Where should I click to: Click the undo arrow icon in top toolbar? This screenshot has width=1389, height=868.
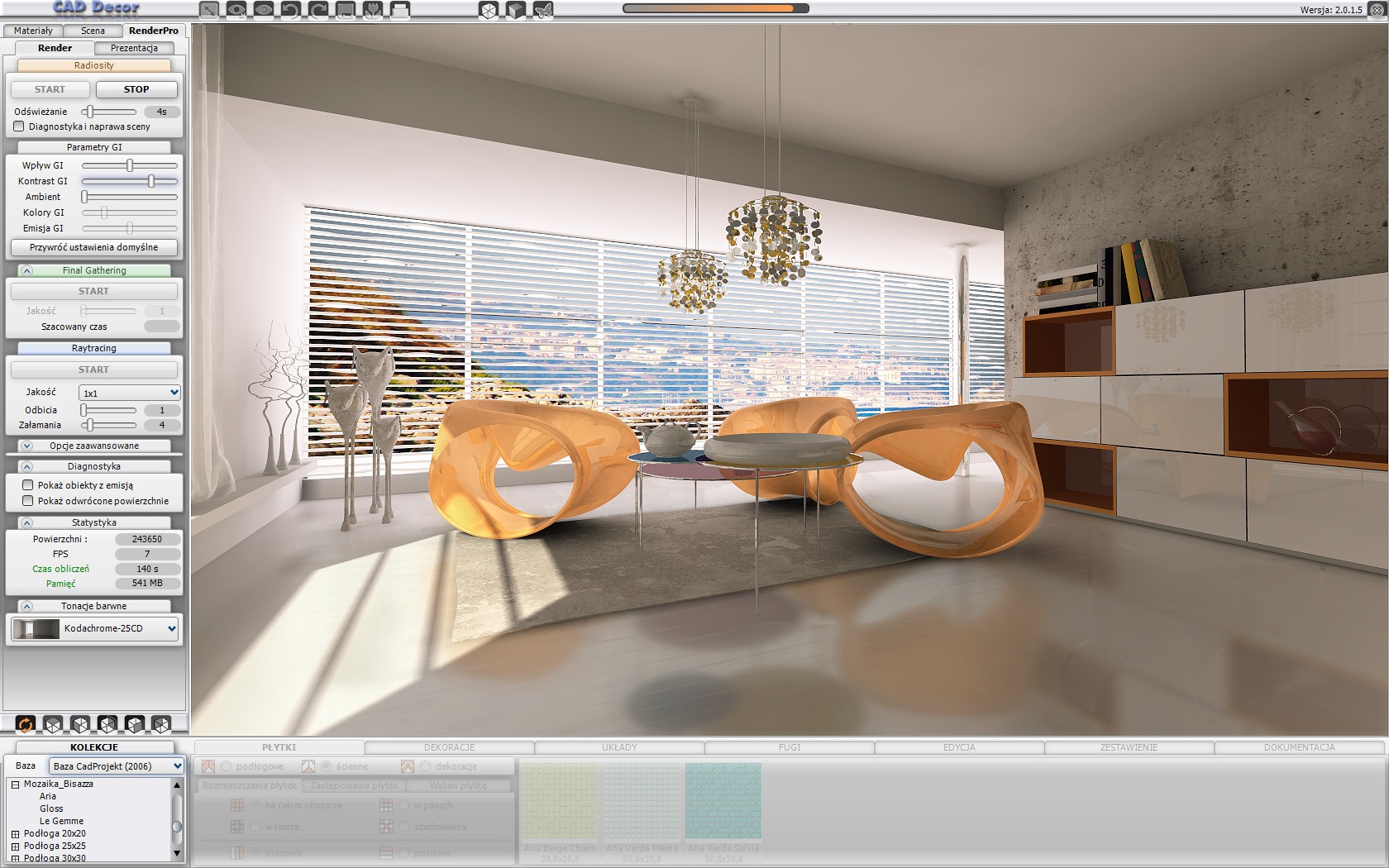coord(290,10)
